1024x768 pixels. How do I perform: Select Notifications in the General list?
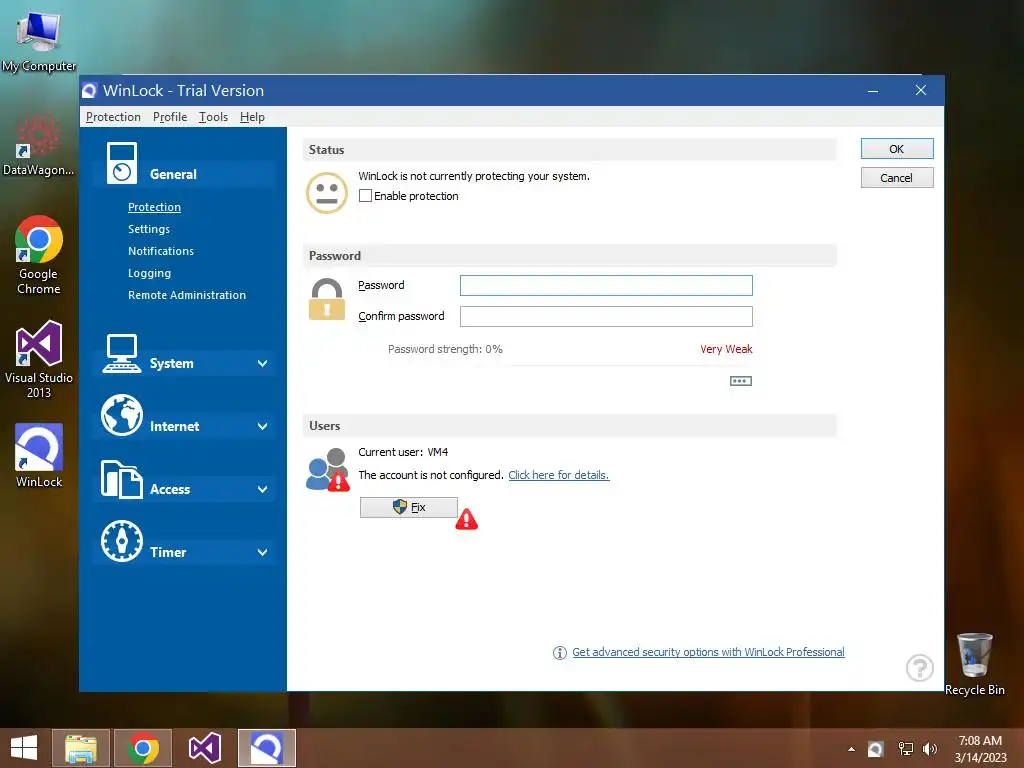tap(161, 251)
